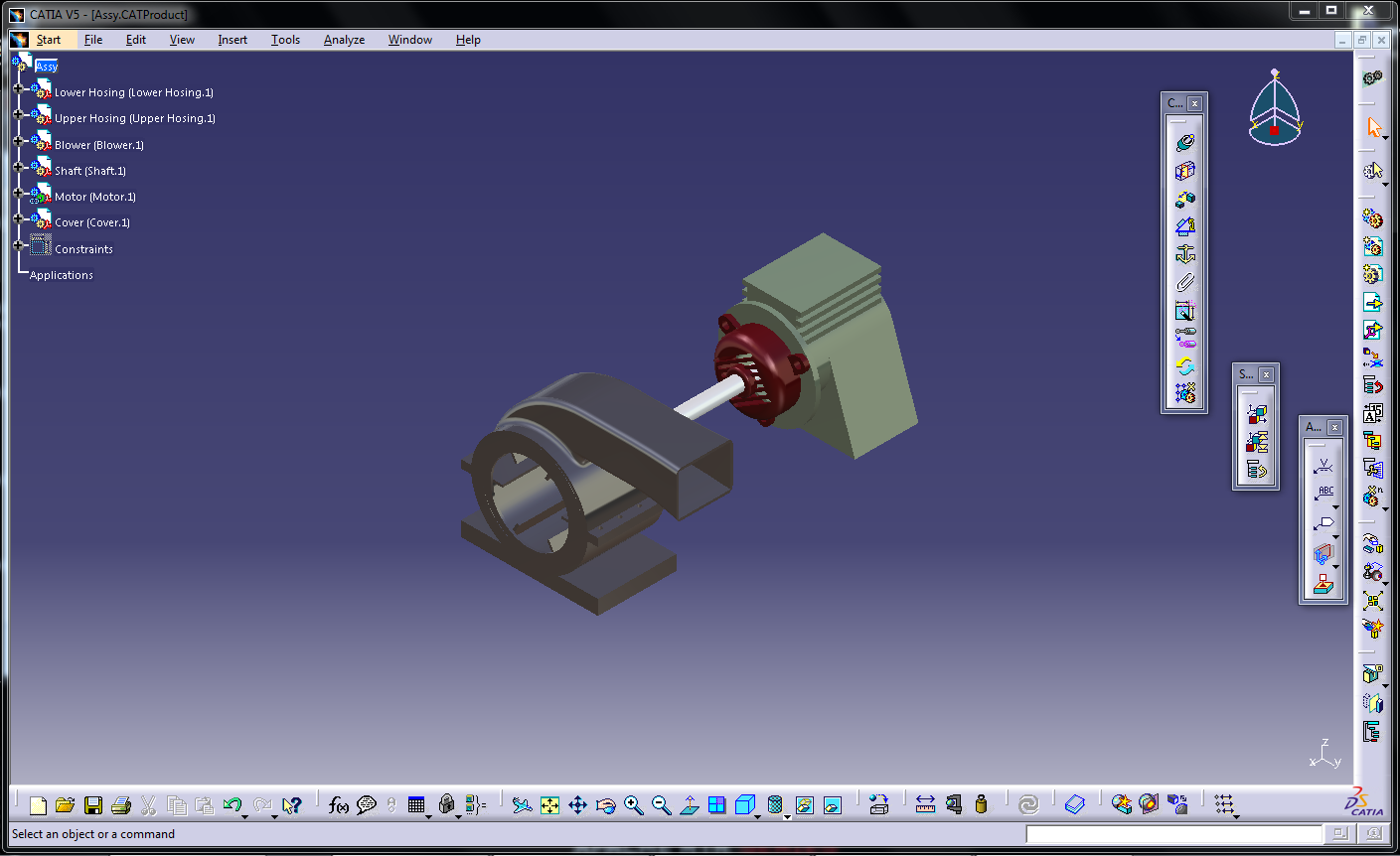Screen dimensions: 1400x856
Task: Open the Undo history dropdown arrow
Action: [x=245, y=815]
